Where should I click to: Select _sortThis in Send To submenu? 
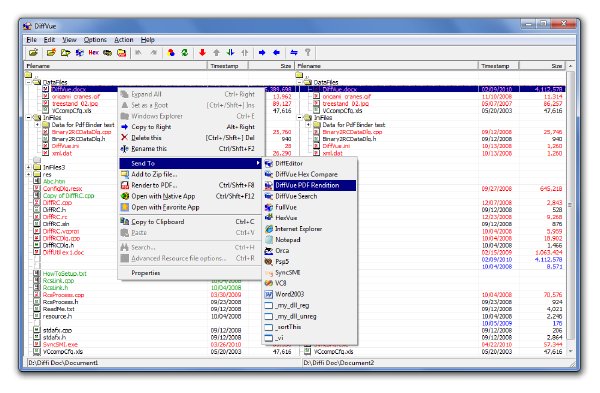coord(310,327)
